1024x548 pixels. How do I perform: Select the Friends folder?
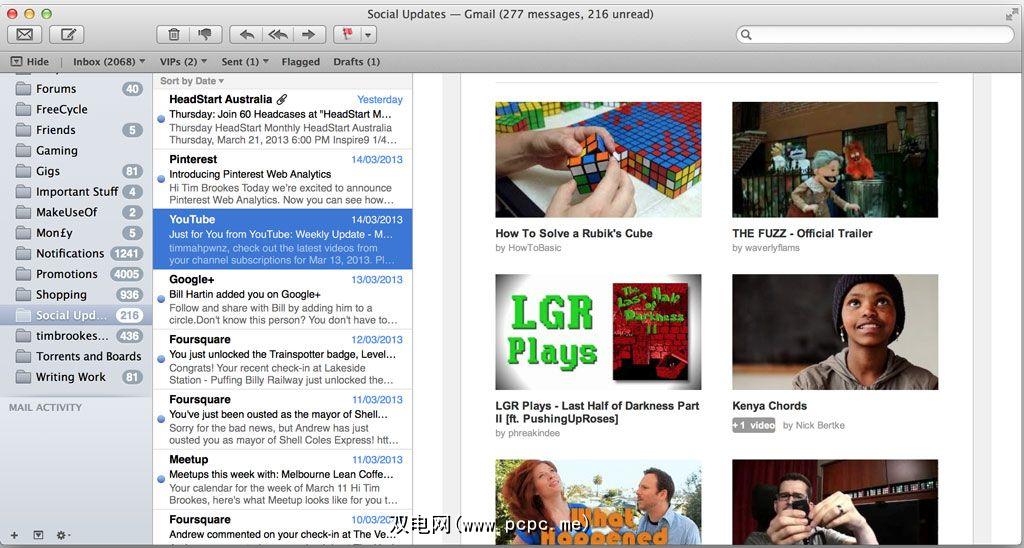coord(76,130)
